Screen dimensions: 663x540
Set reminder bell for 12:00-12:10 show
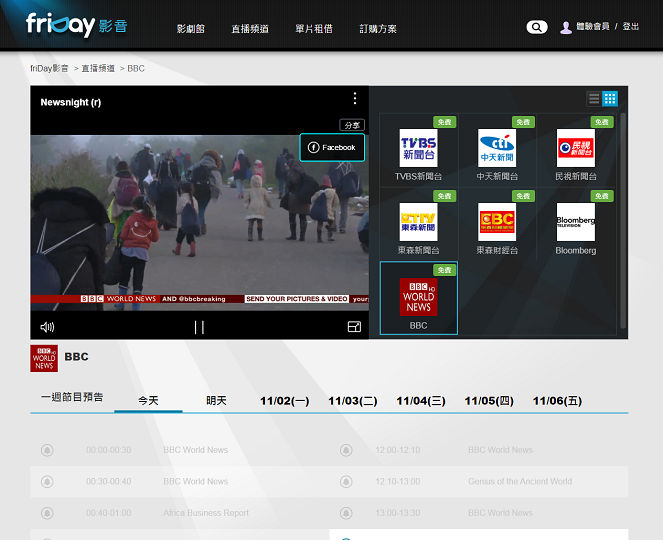click(x=346, y=450)
